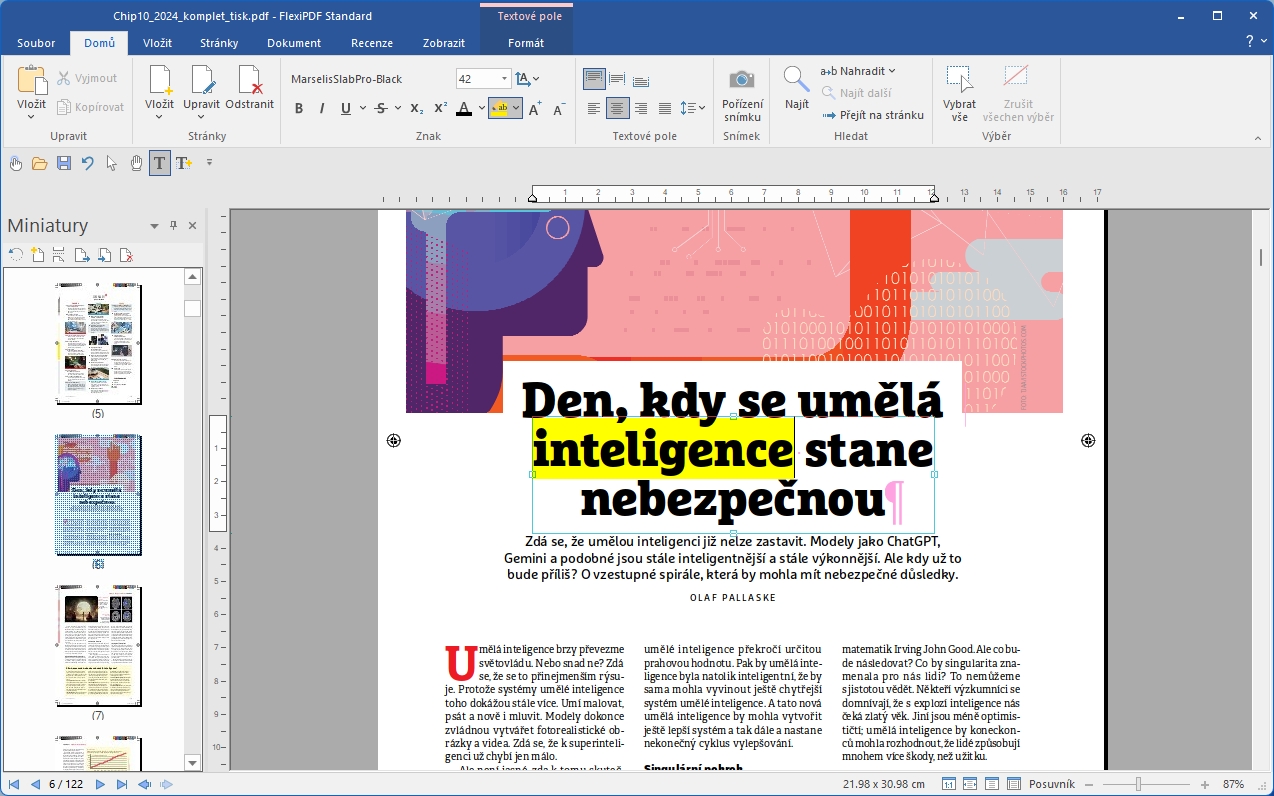Open the font size dropdown

click(504, 79)
